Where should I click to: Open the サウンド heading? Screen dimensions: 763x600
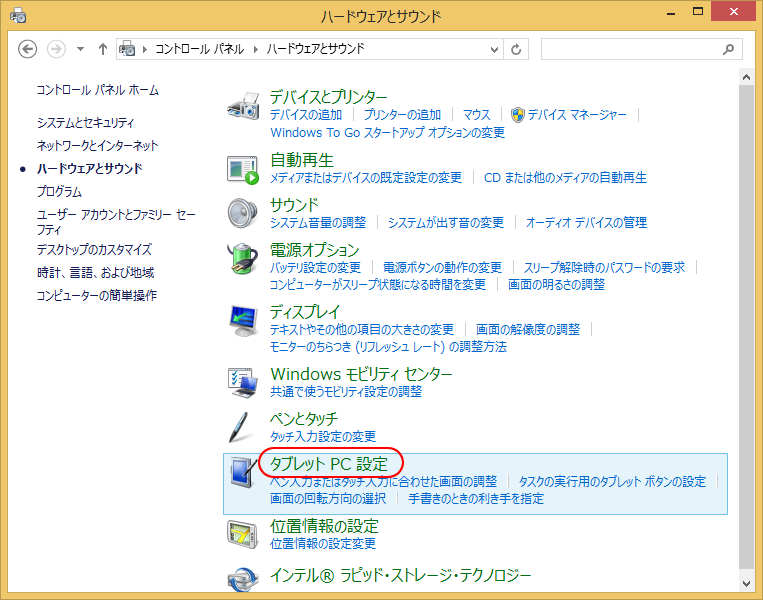click(294, 205)
